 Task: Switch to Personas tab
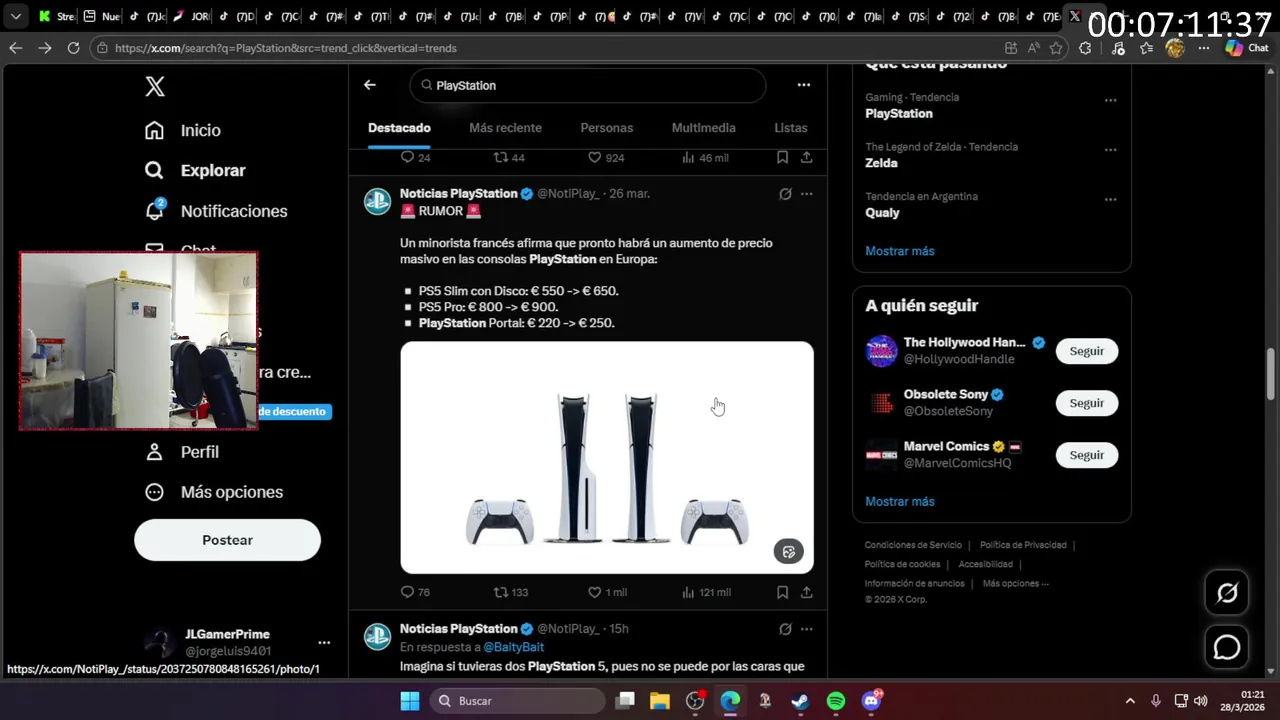tap(606, 128)
